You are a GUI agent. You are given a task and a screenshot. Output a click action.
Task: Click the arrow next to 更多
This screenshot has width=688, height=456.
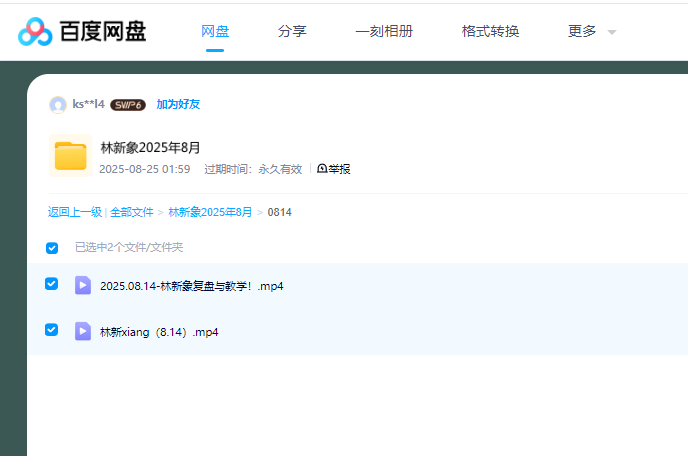(x=612, y=32)
